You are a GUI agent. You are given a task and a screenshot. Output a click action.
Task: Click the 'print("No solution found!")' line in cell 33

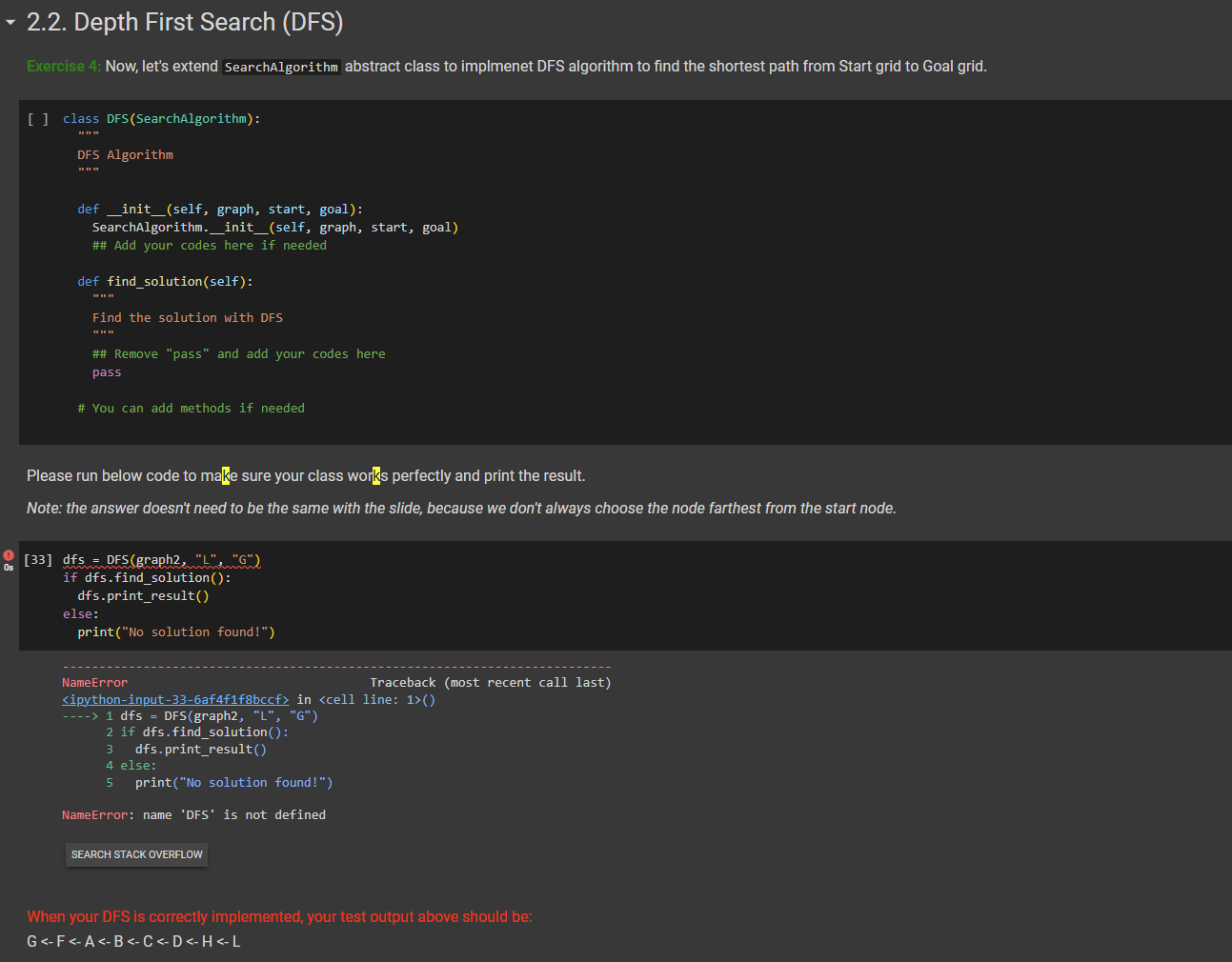point(176,632)
